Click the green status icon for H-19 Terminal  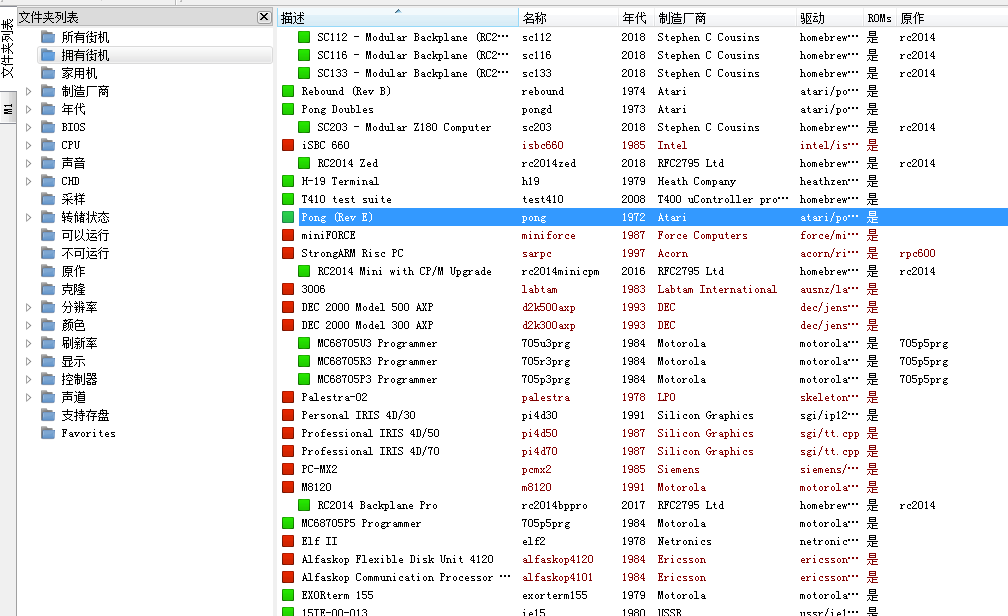coord(288,181)
